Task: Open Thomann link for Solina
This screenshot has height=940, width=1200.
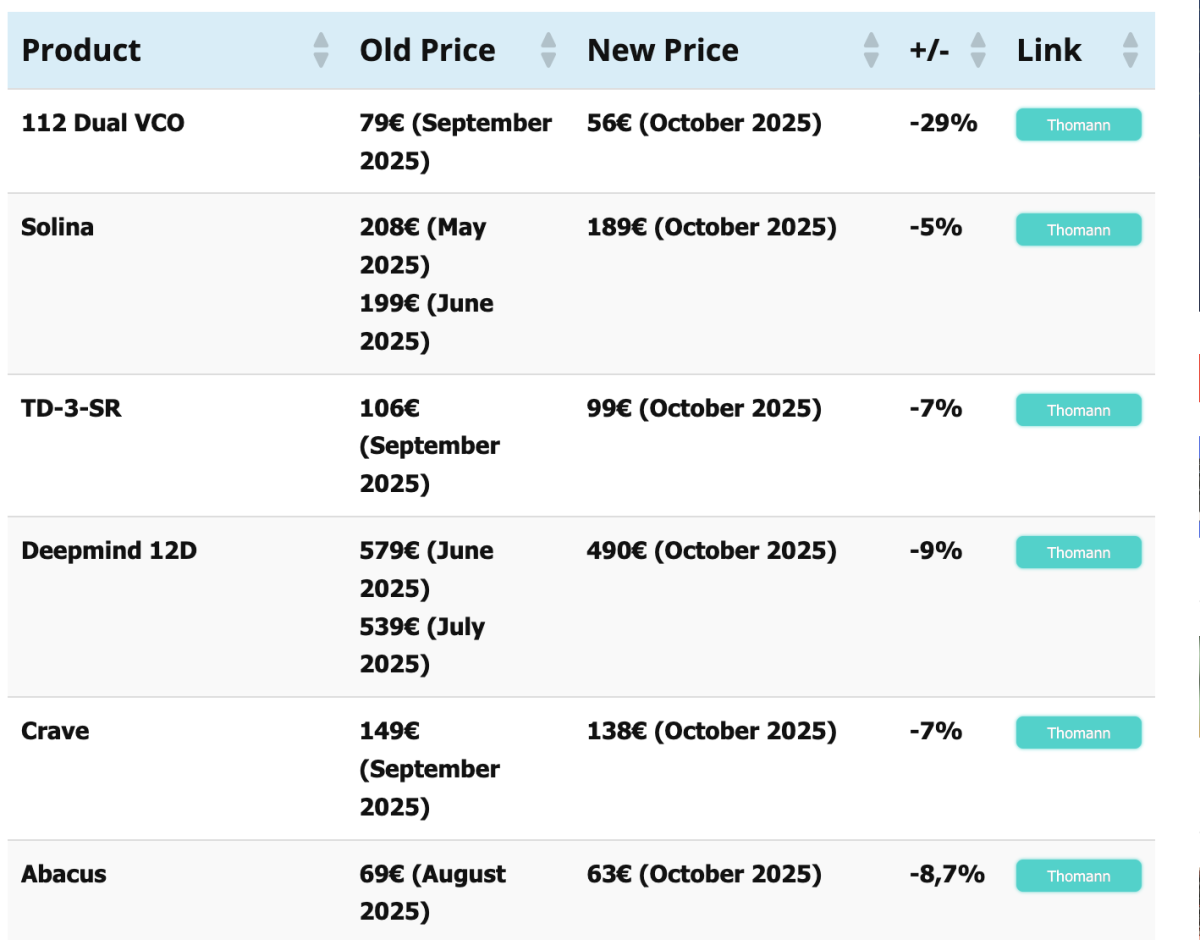Action: pyautogui.click(x=1078, y=229)
